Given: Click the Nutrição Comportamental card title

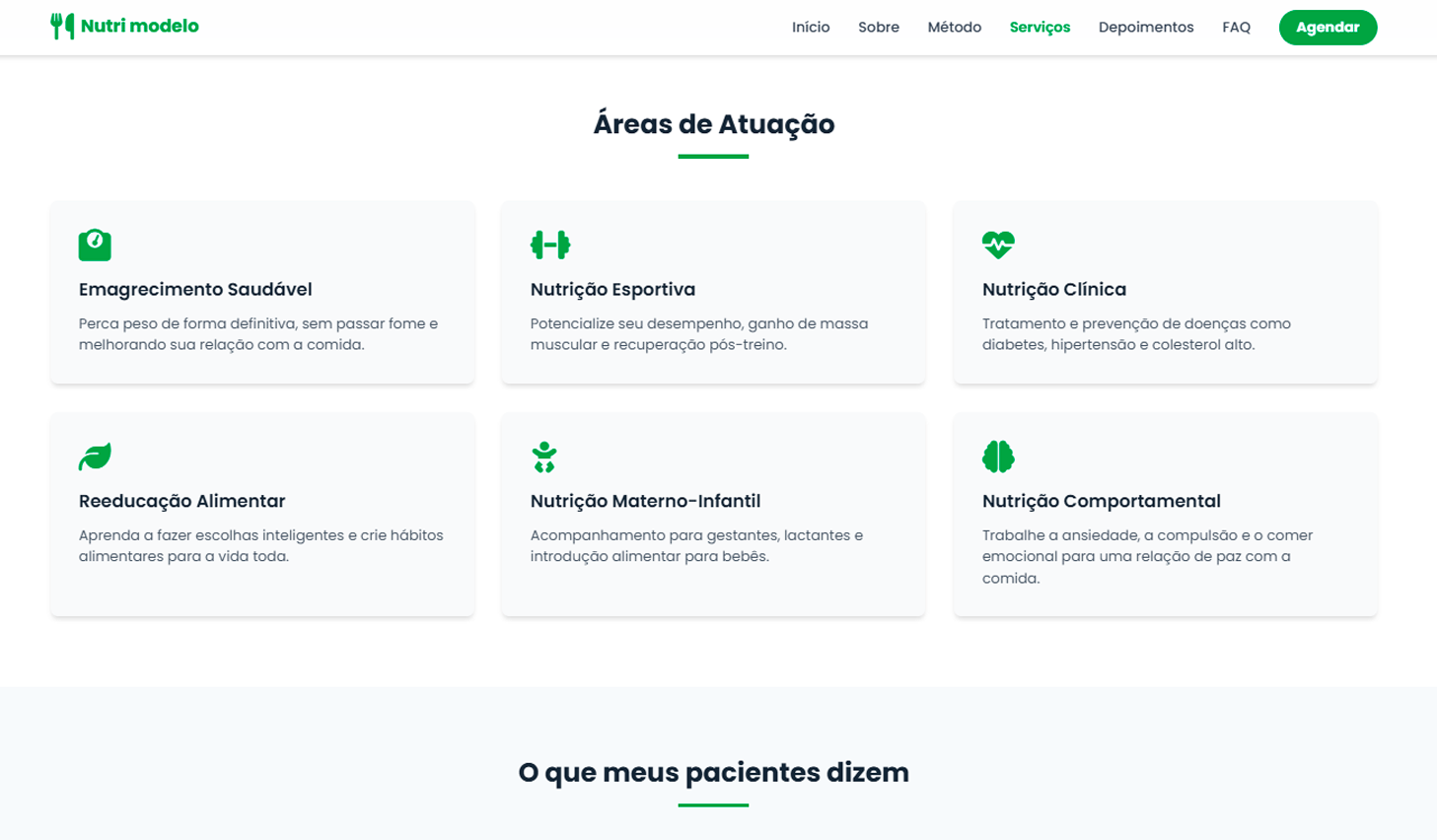Looking at the screenshot, I should pyautogui.click(x=1102, y=501).
